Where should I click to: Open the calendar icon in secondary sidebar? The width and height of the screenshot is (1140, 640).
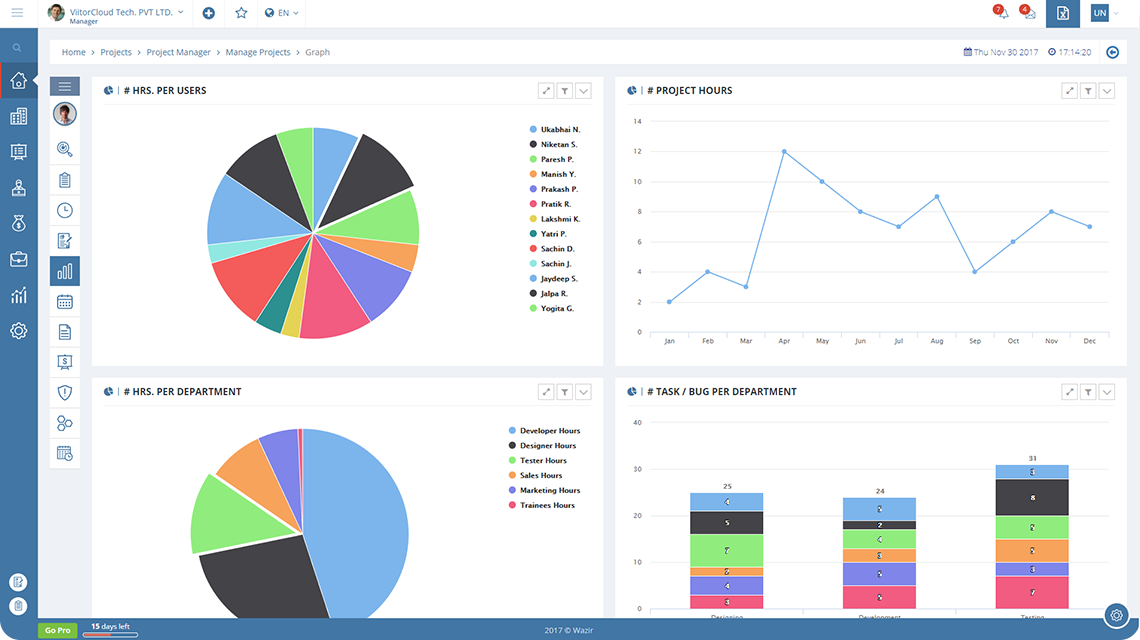click(65, 302)
